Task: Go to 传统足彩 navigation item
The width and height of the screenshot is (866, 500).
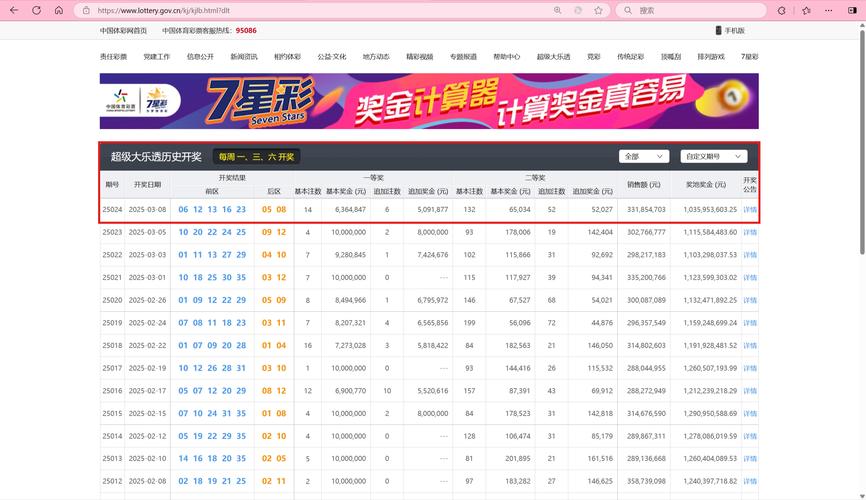Action: click(630, 56)
